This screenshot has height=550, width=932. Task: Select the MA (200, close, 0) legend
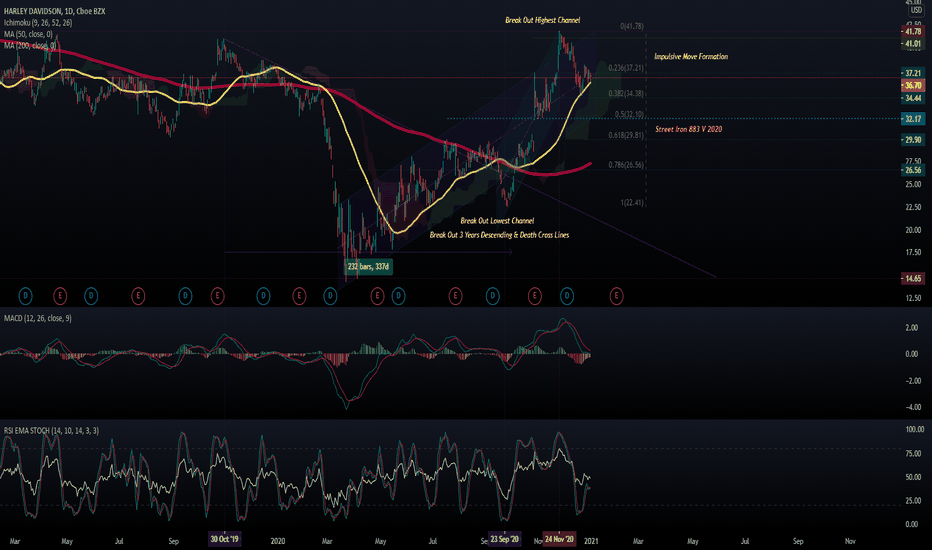pyautogui.click(x=30, y=45)
